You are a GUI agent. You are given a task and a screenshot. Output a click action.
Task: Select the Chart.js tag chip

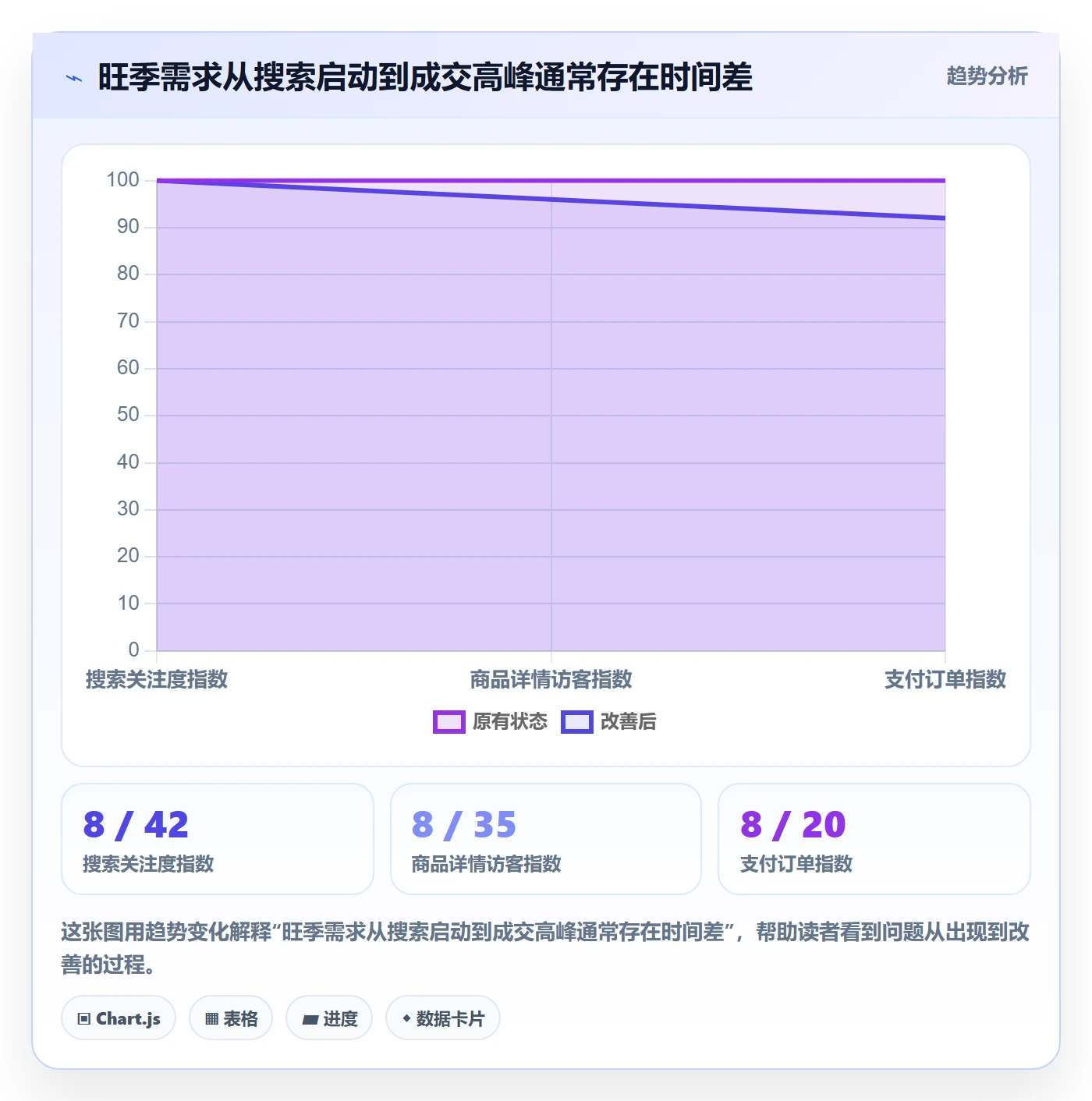click(119, 1018)
